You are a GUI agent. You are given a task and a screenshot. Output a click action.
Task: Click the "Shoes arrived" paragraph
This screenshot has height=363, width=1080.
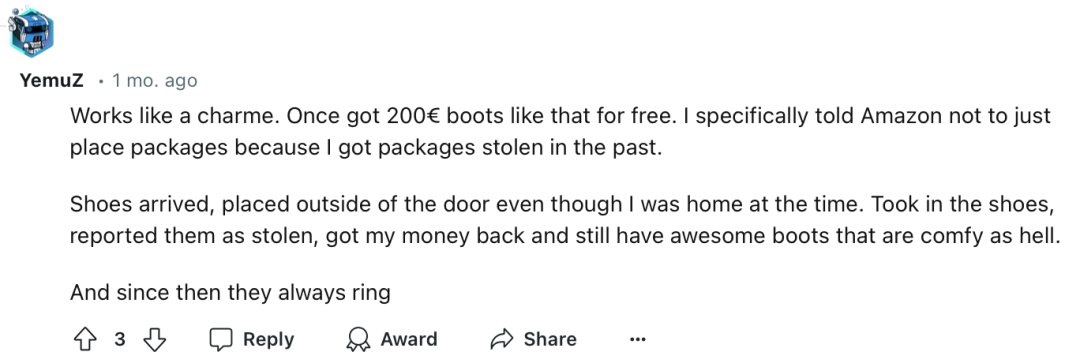[564, 219]
